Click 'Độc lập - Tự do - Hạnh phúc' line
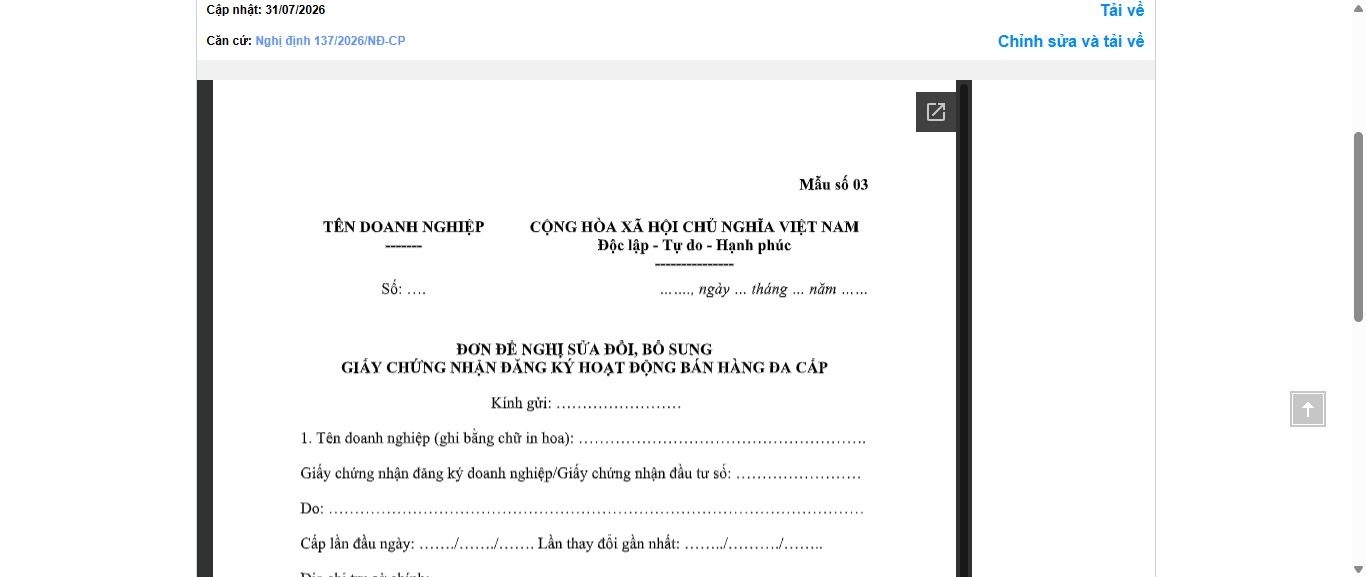Screen dimensions: 1366x577 click(x=694, y=245)
